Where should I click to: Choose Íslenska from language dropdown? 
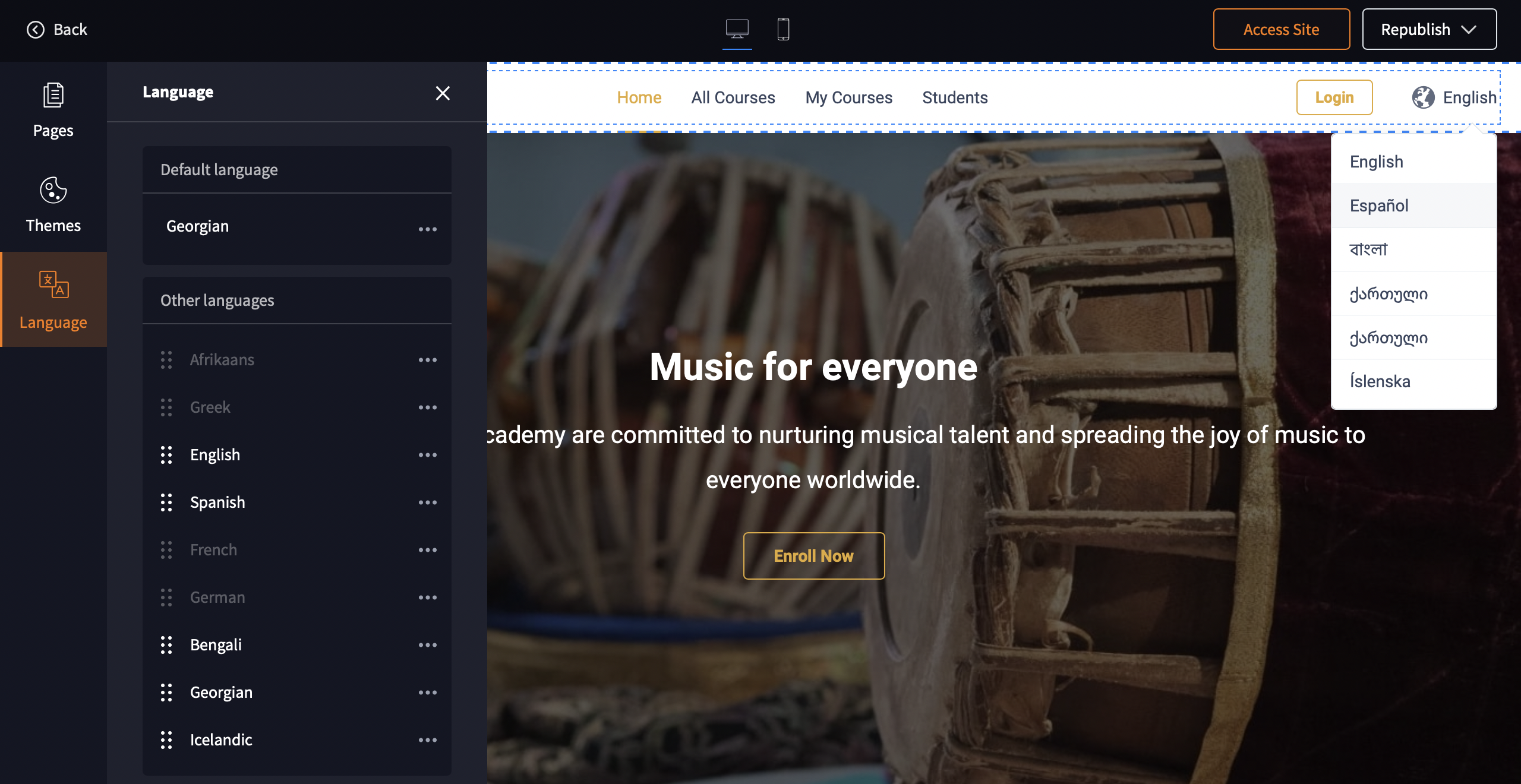(1380, 381)
